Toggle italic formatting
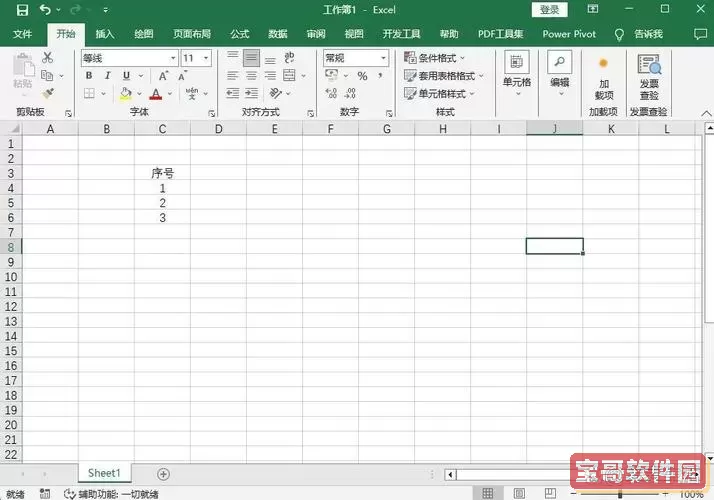This screenshot has height=500, width=714. [107, 76]
